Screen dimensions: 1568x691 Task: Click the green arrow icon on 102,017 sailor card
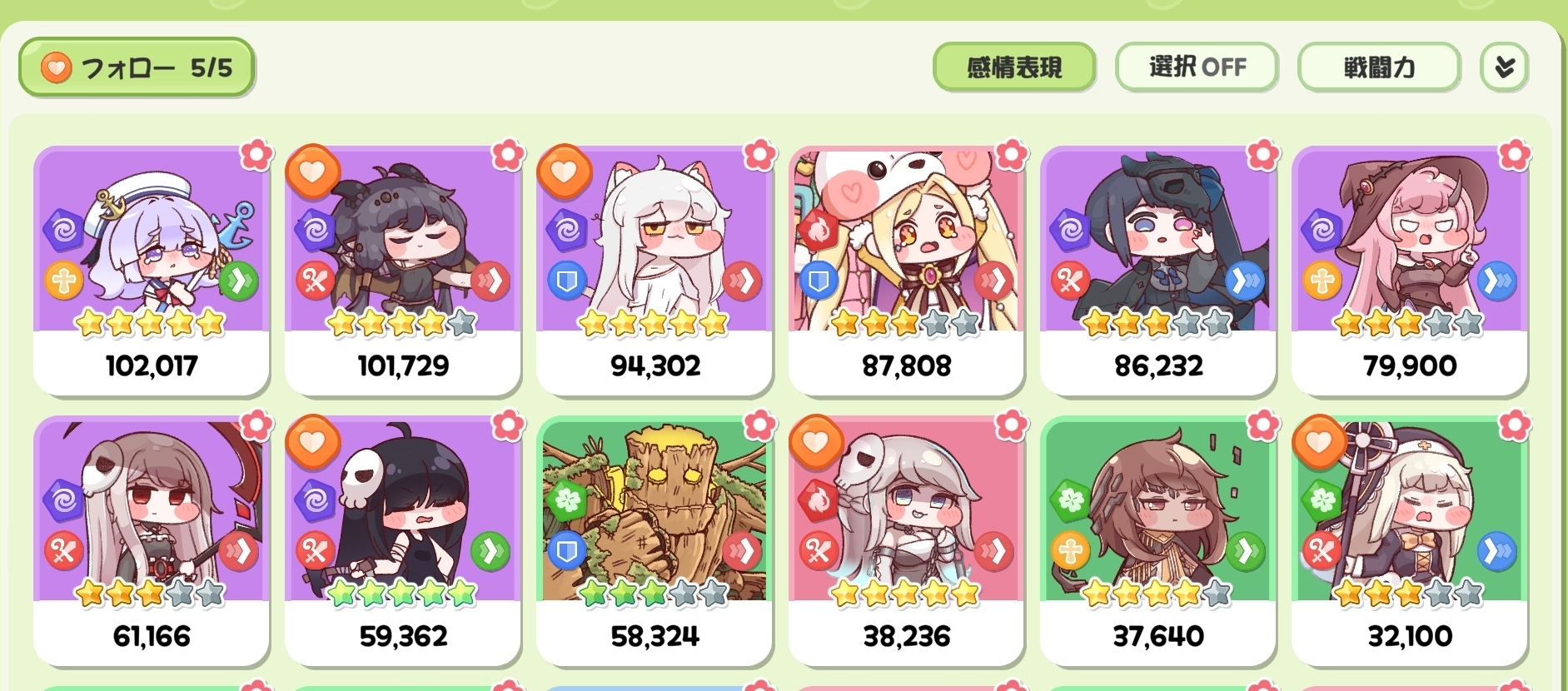[239, 281]
